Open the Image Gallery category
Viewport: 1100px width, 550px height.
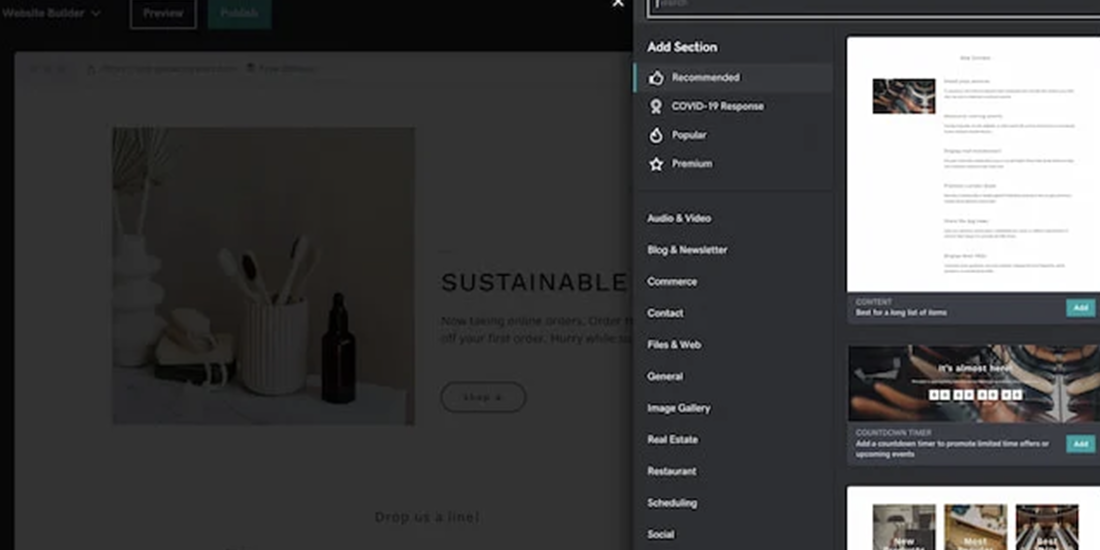[679, 408]
